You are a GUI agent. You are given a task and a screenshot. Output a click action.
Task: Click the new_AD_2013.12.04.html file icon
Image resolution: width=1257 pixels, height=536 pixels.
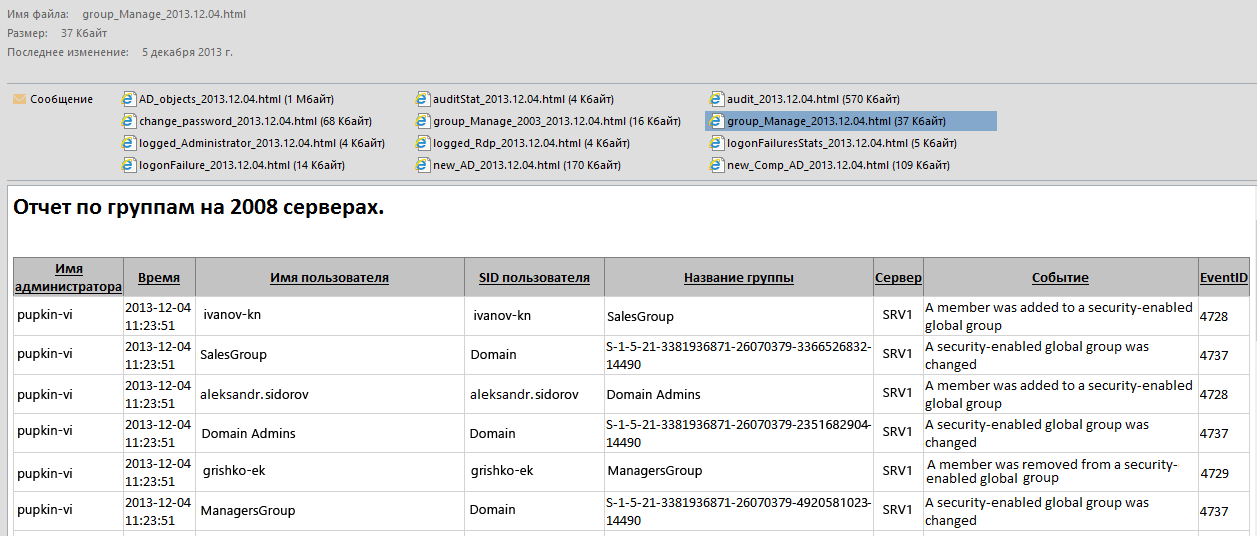[424, 165]
